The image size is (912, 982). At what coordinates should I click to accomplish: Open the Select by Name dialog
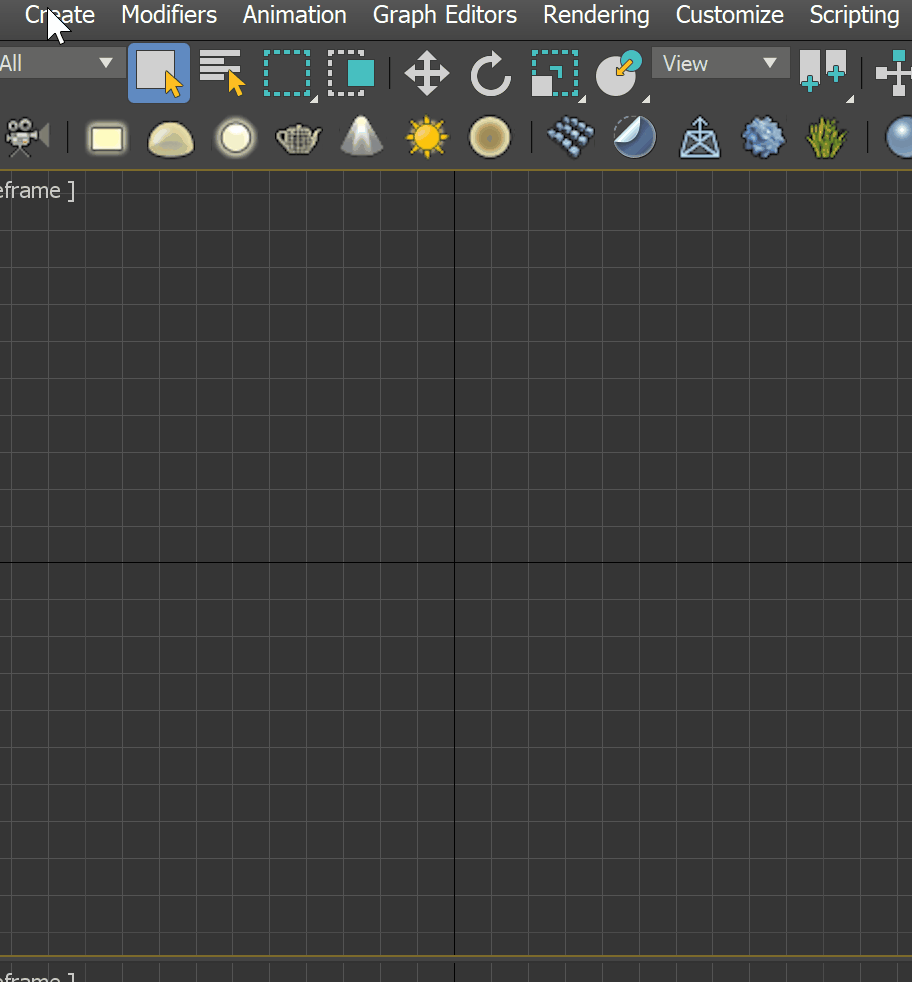[x=220, y=72]
